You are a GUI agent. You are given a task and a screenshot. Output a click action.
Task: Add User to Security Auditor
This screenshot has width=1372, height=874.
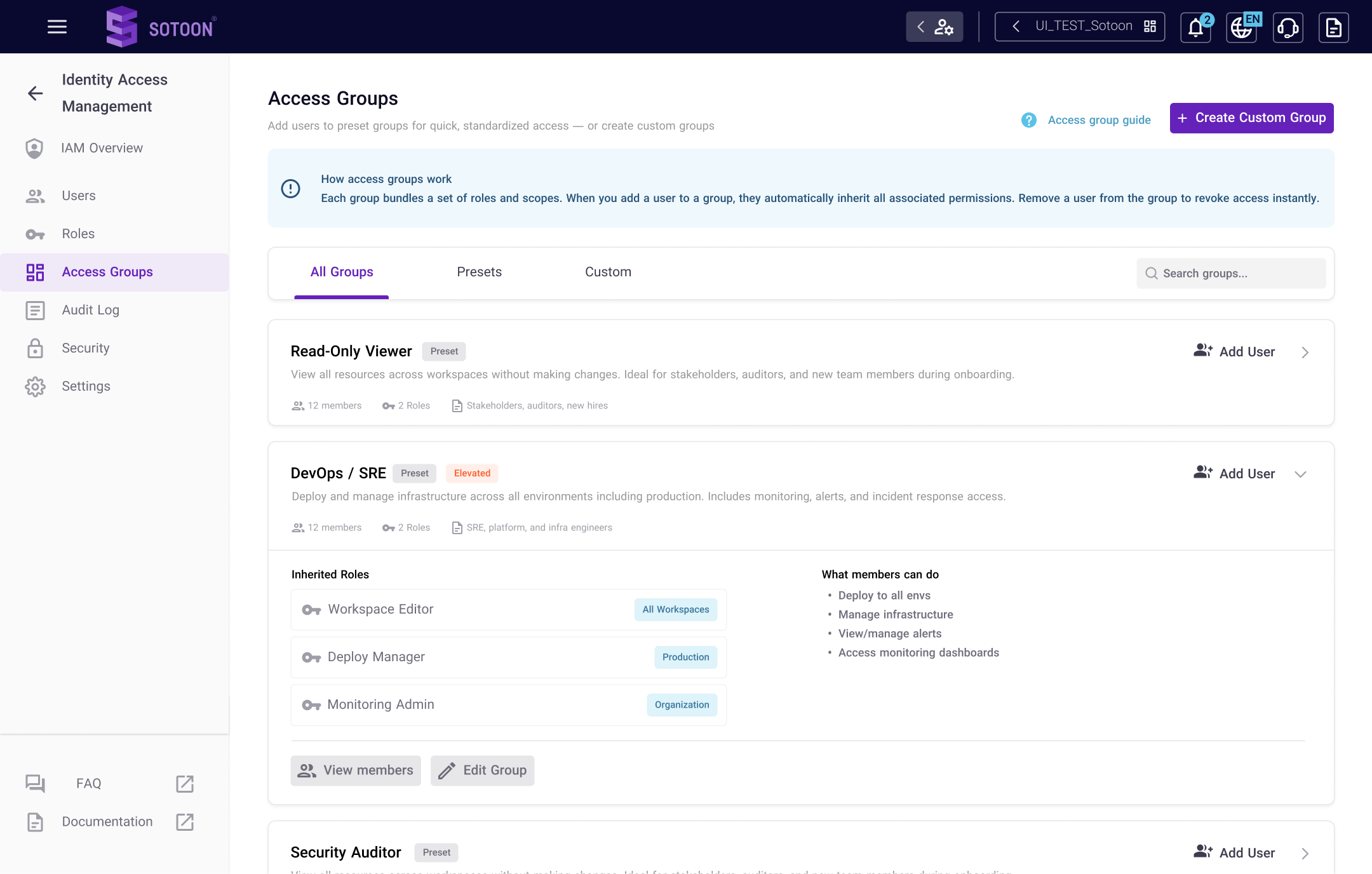tap(1234, 852)
